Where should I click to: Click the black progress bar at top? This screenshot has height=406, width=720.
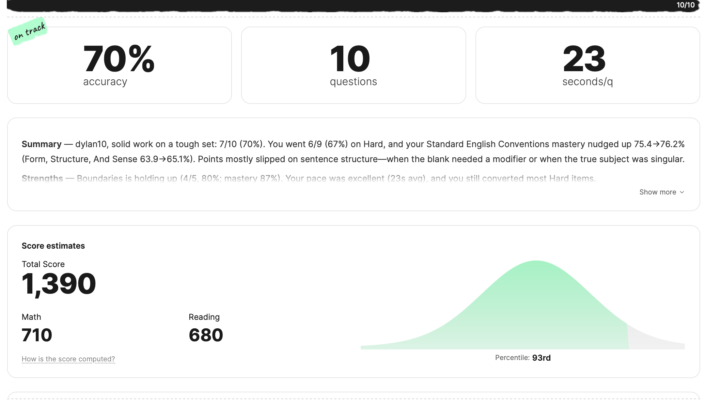(340, 5)
